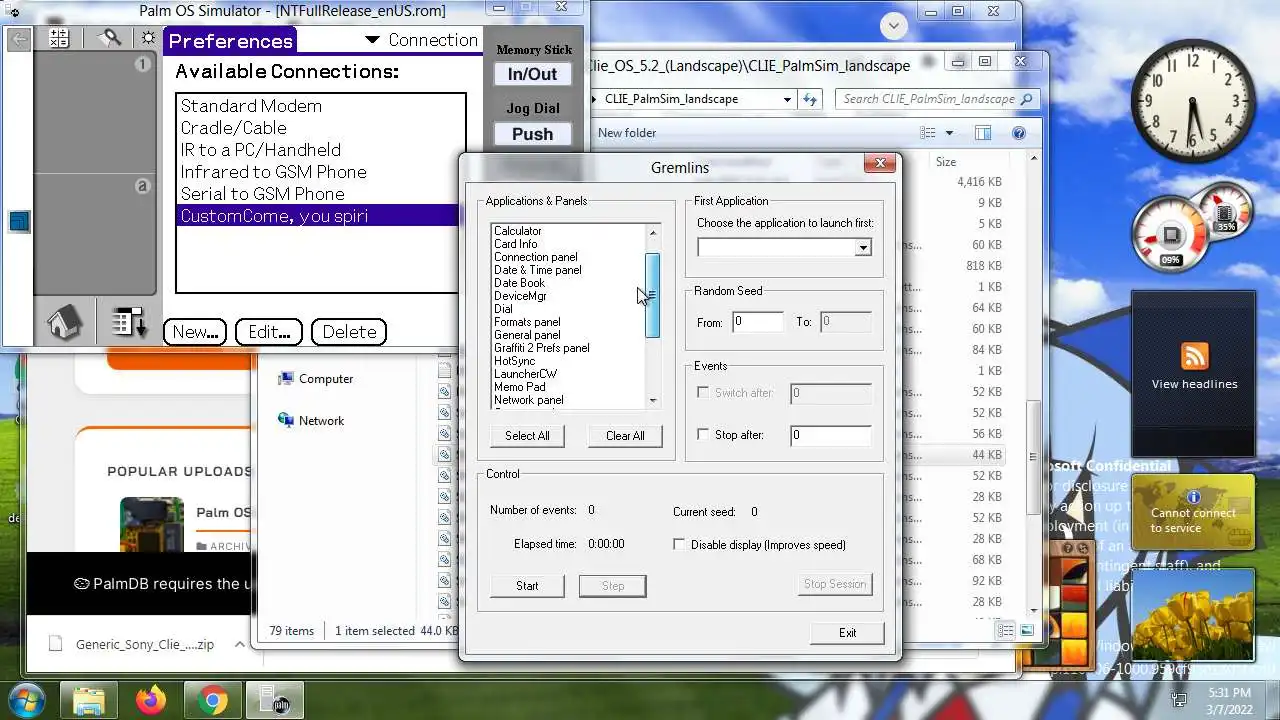Open the view options dropdown arrow in Explorer

pos(949,133)
